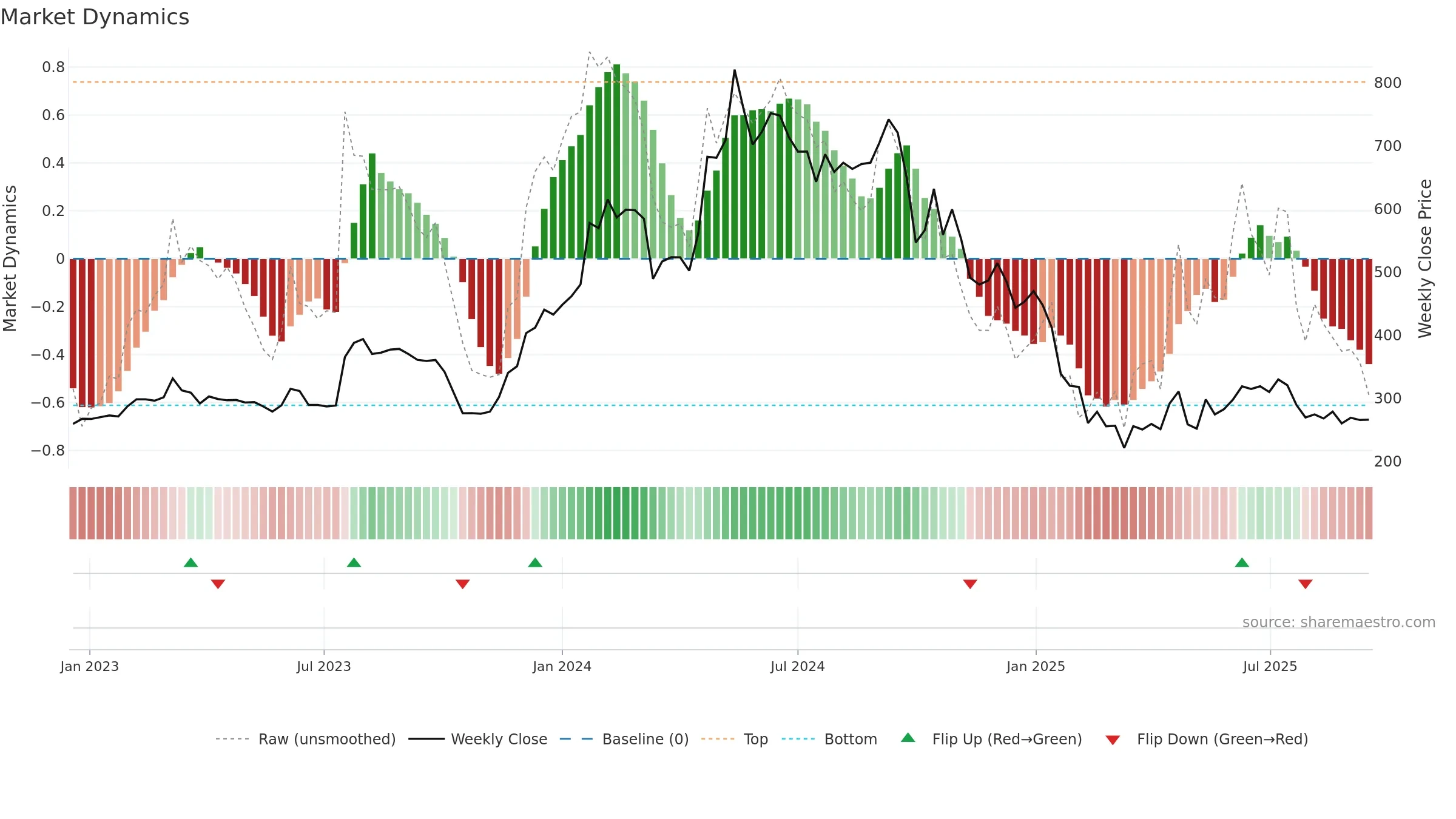This screenshot has width=1456, height=819.
Task: Toggle the Bottom legend entry
Action: 829,739
